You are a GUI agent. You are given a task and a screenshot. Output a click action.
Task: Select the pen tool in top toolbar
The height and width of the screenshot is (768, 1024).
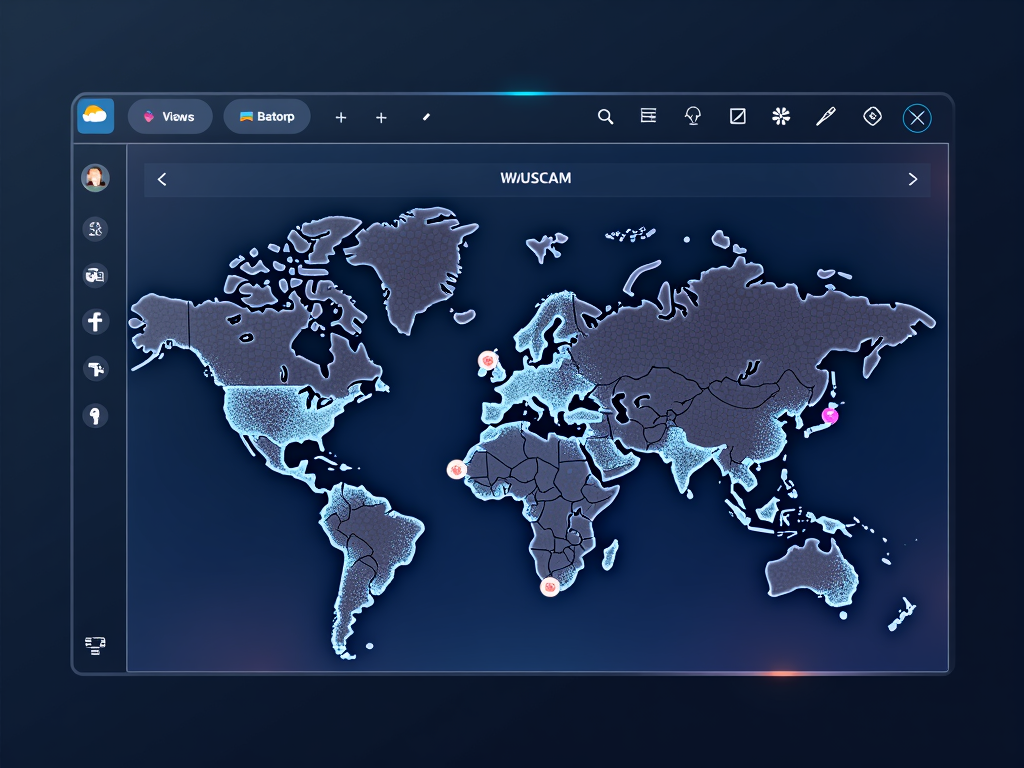pos(825,117)
